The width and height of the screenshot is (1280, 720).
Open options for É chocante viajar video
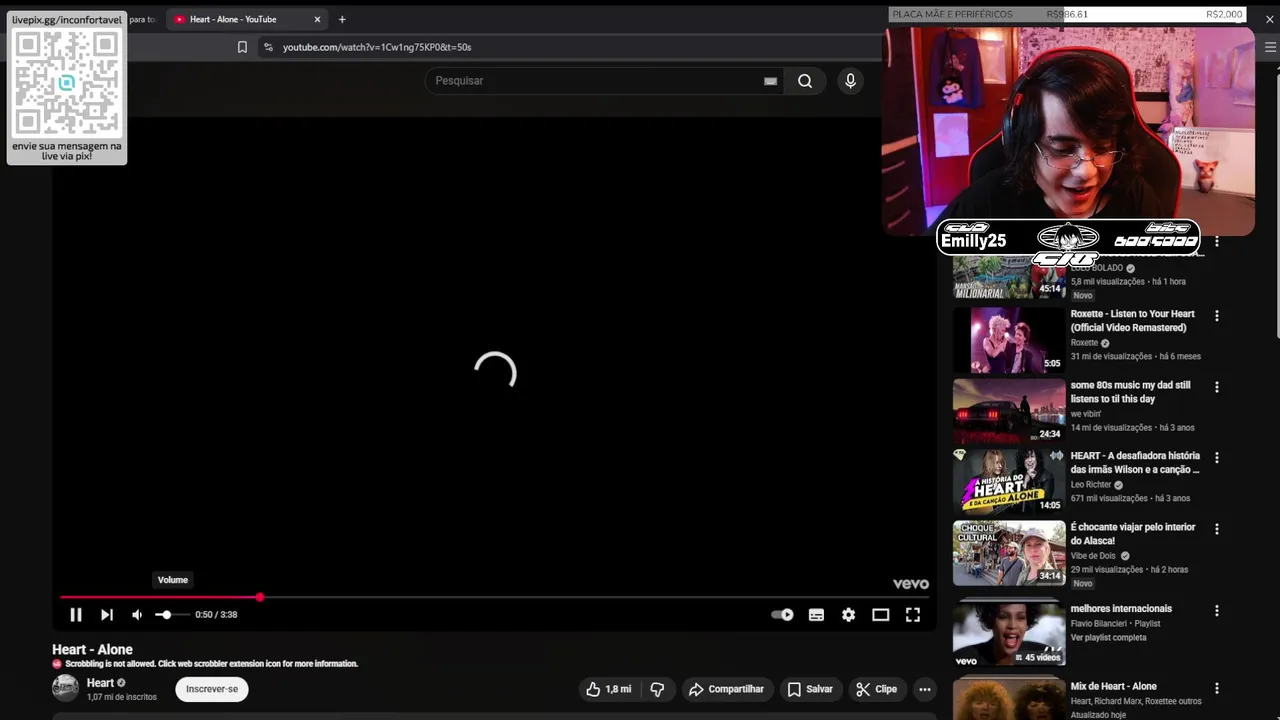(x=1217, y=529)
